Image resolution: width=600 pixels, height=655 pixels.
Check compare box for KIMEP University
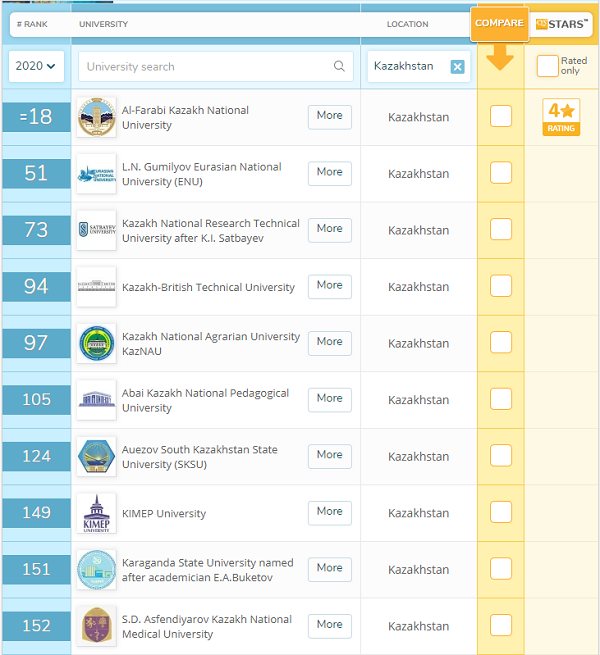501,512
